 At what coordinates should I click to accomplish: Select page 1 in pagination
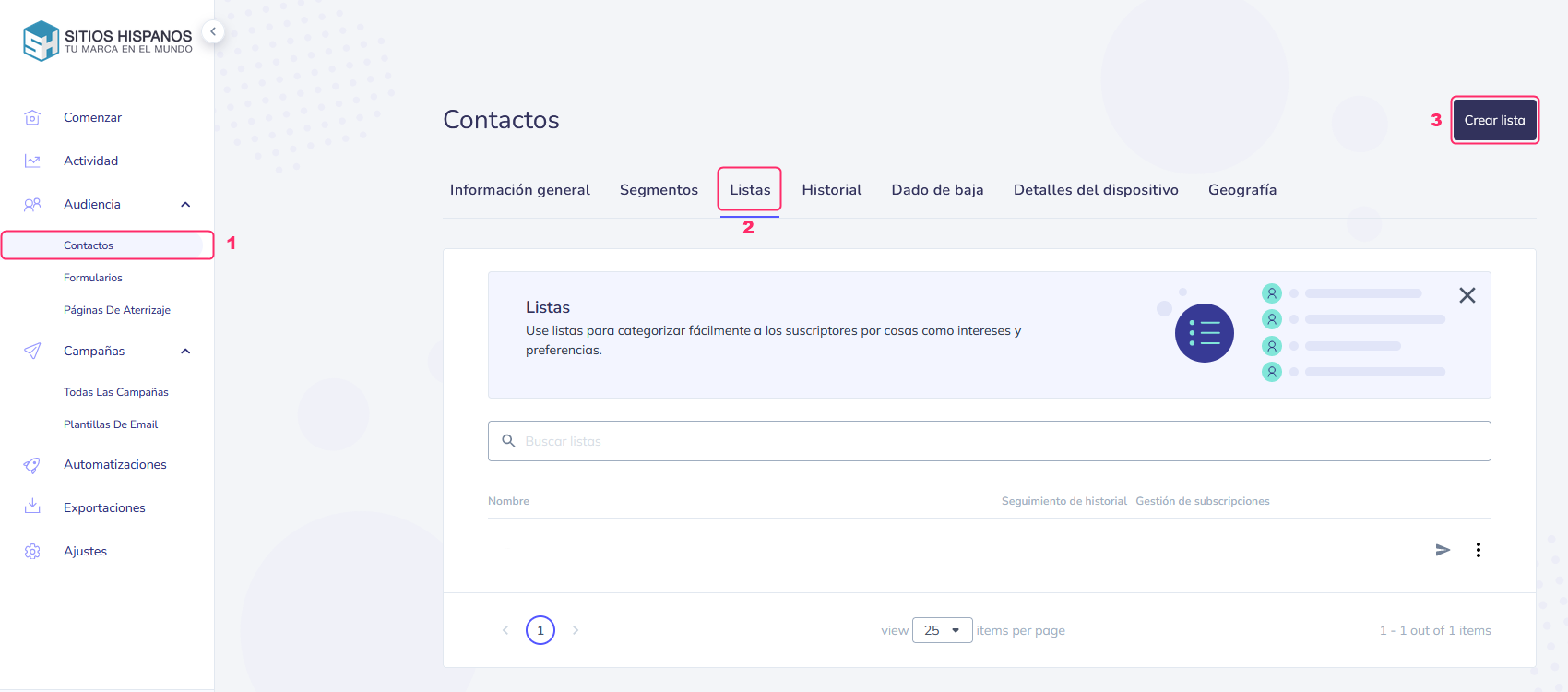pos(540,630)
